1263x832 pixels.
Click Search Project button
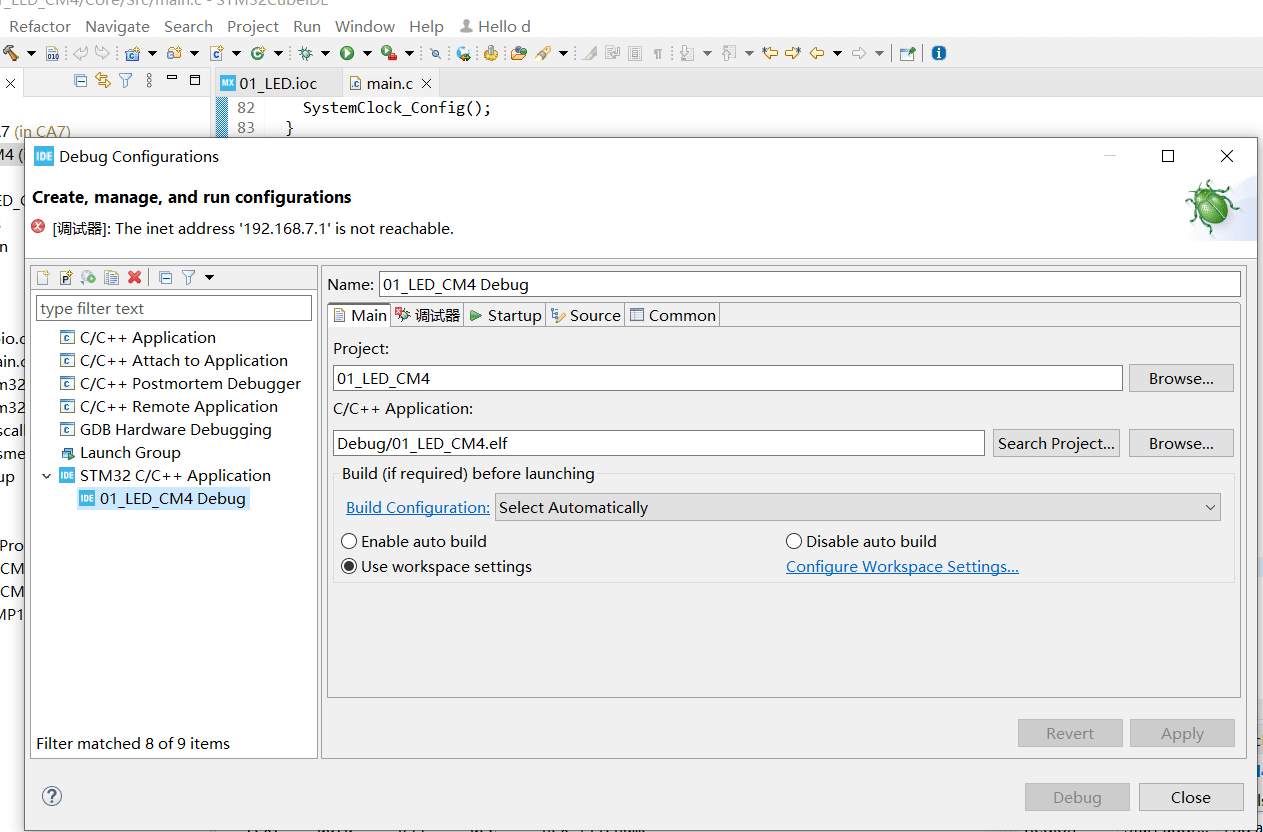pos(1056,443)
